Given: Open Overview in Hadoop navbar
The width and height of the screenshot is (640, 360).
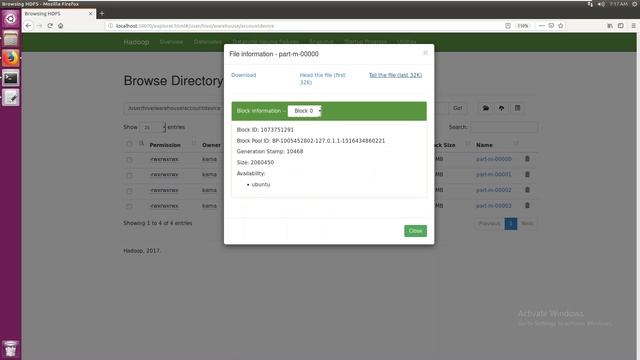Looking at the screenshot, I should point(171,42).
